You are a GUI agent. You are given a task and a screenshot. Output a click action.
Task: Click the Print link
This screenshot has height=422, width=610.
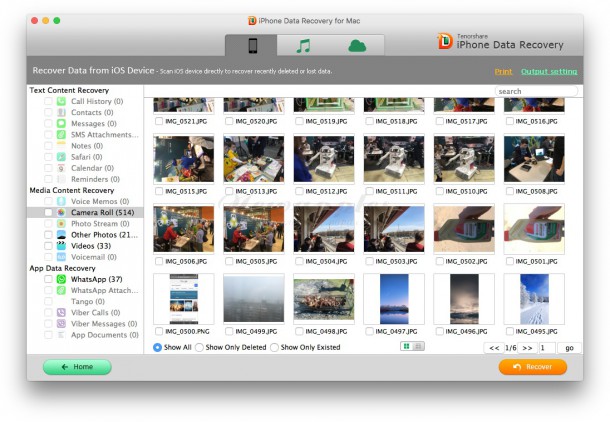click(503, 72)
